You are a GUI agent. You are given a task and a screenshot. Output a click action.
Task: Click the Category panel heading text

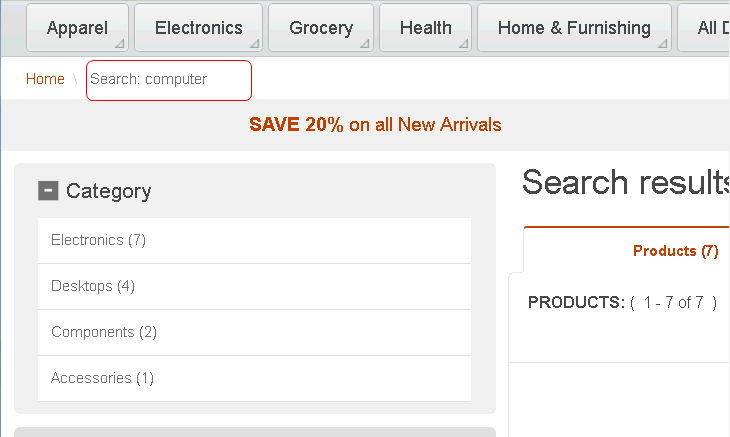click(108, 191)
